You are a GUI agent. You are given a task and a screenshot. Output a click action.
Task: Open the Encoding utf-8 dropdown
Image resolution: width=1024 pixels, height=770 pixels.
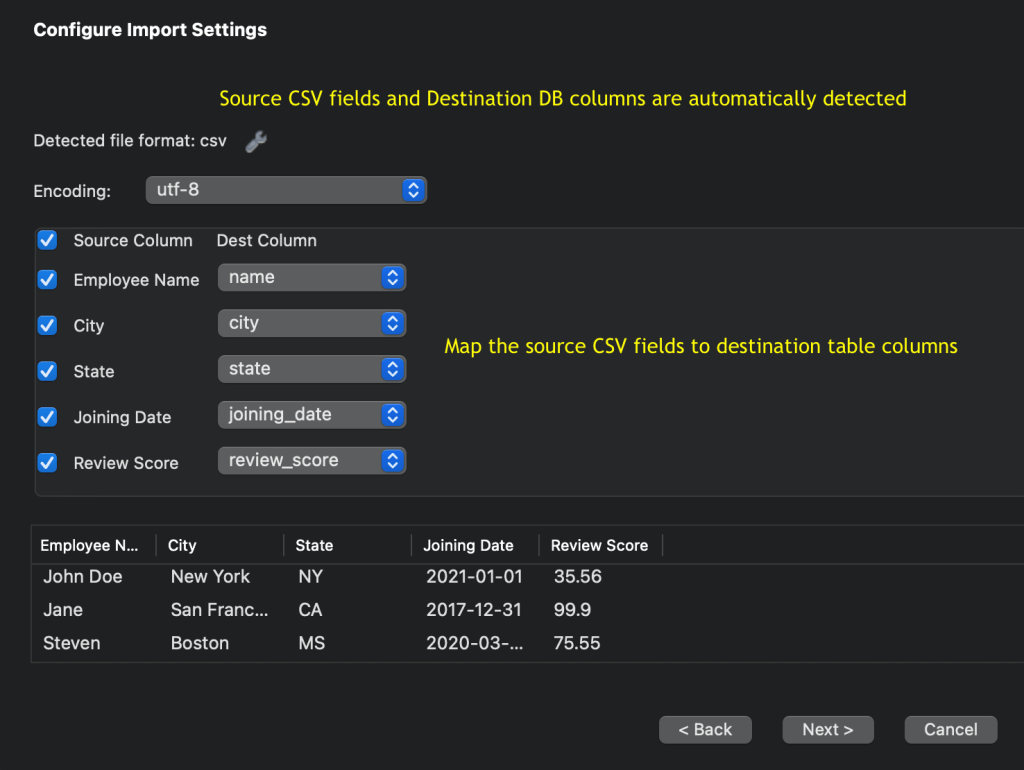coord(286,190)
